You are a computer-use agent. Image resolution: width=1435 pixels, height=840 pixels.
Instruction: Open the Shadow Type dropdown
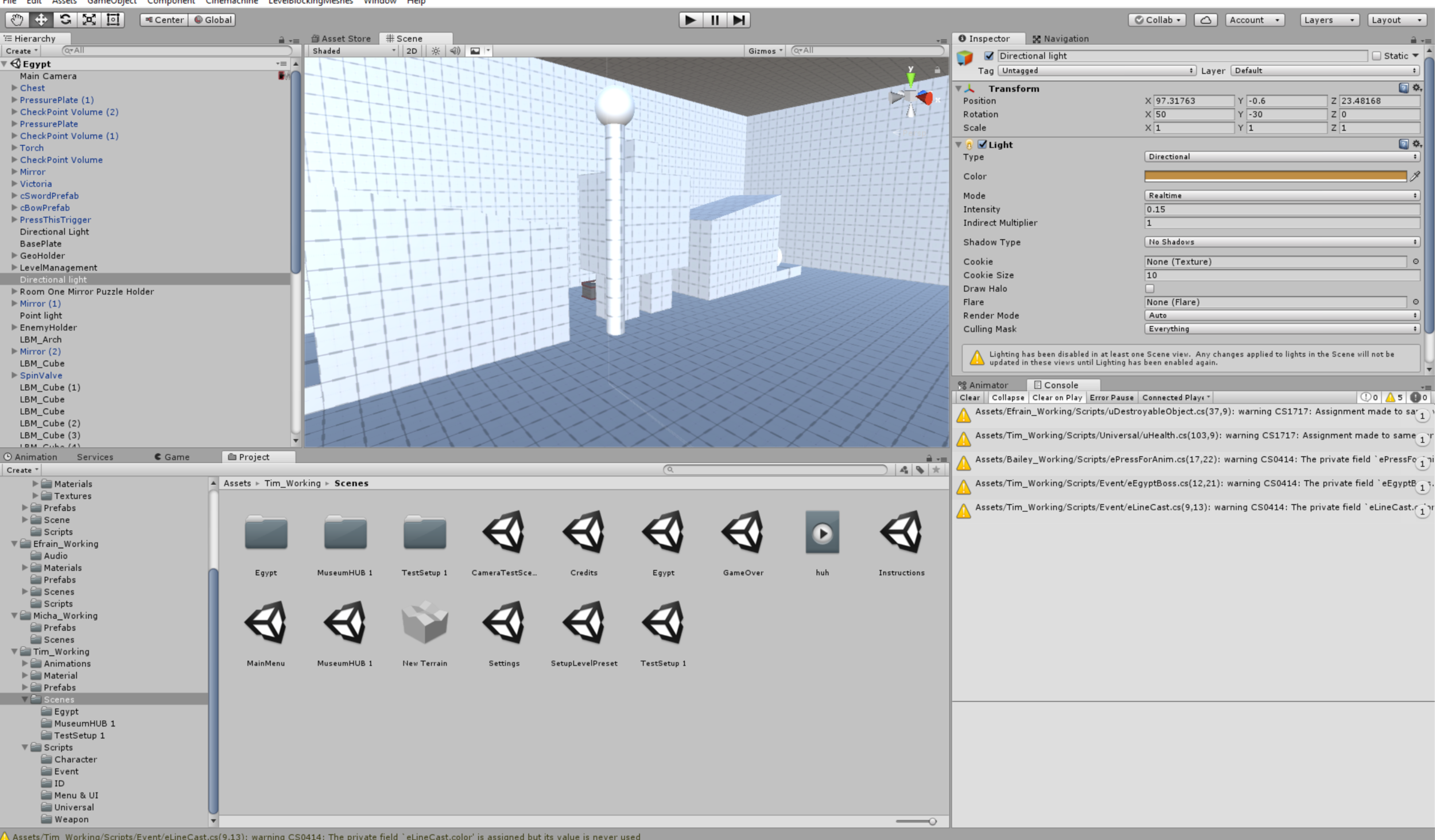(x=1281, y=242)
